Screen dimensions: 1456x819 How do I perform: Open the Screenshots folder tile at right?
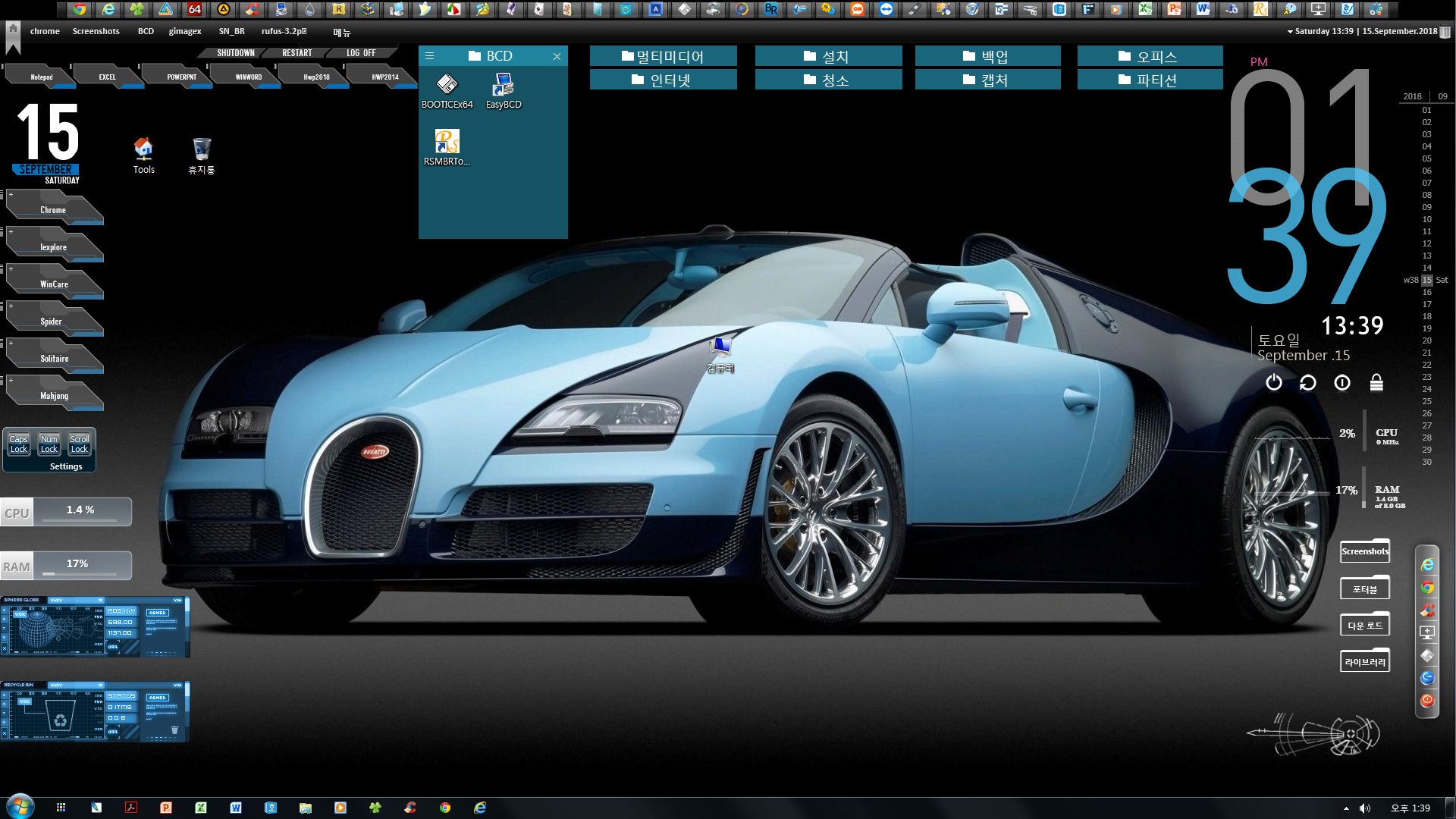click(1365, 551)
